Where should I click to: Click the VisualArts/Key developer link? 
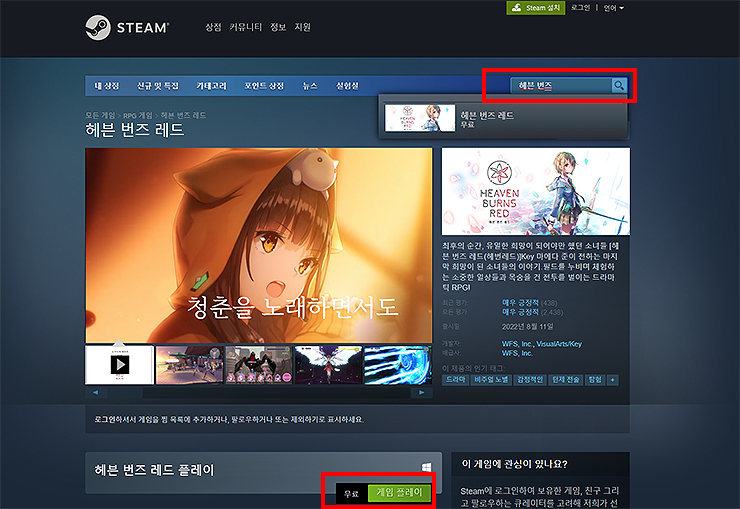tap(559, 344)
